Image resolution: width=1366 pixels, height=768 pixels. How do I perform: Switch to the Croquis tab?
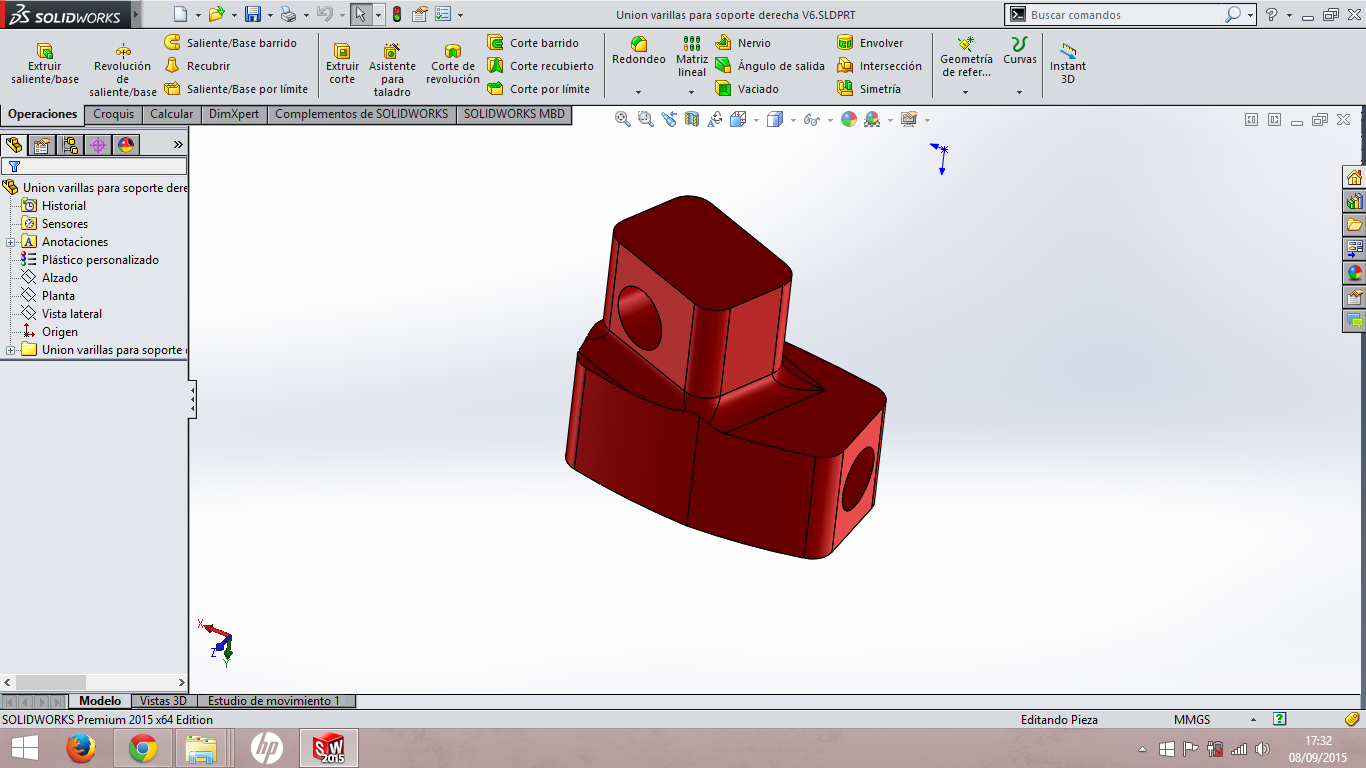coord(114,114)
